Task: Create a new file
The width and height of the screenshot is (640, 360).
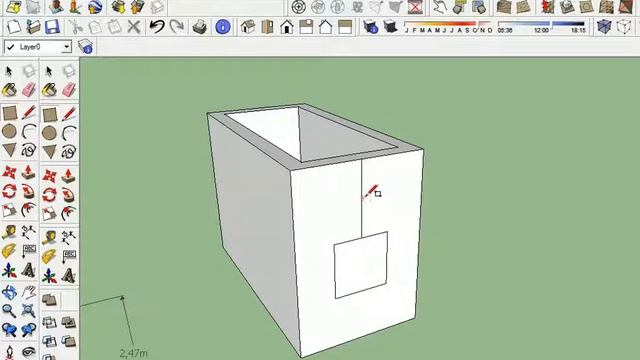Action: tap(14, 27)
